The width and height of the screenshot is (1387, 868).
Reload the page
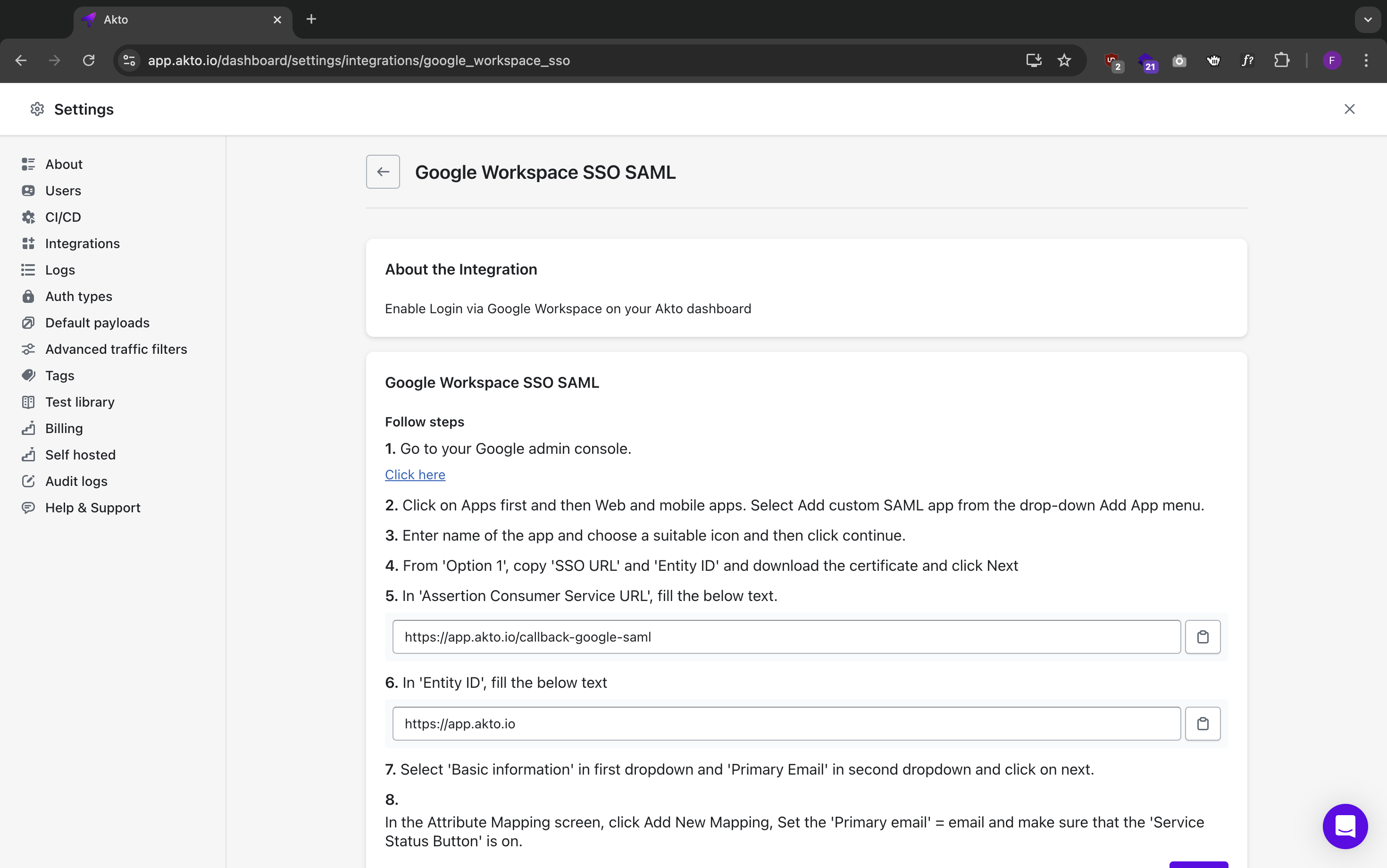88,60
